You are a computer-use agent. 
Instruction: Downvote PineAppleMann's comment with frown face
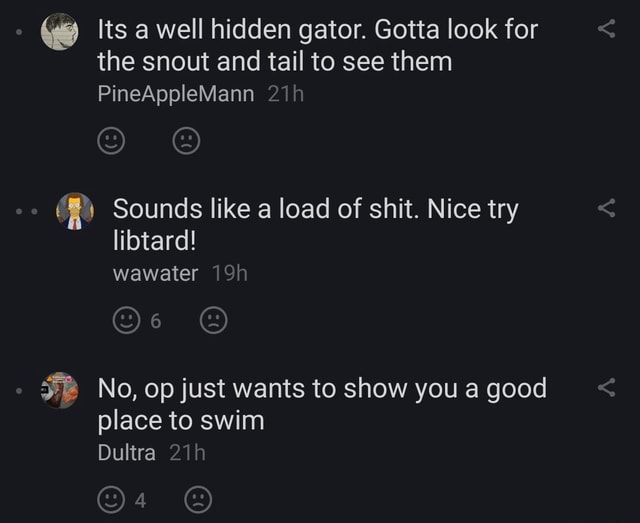click(x=187, y=142)
